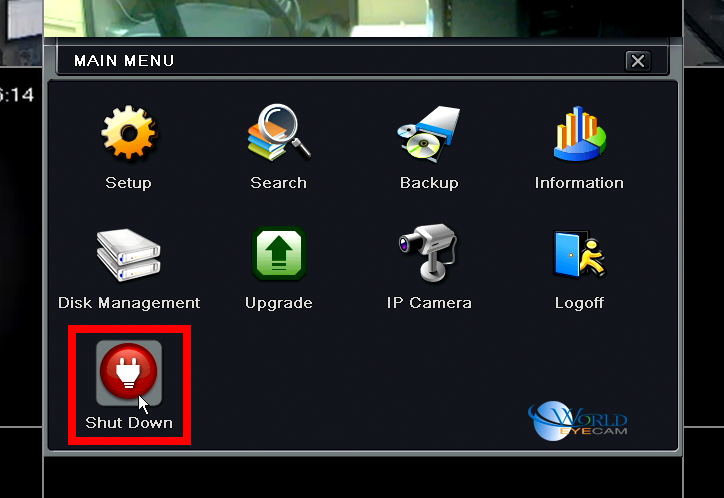724x498 pixels.
Task: Open the Search magnifier books icon
Action: tap(279, 132)
